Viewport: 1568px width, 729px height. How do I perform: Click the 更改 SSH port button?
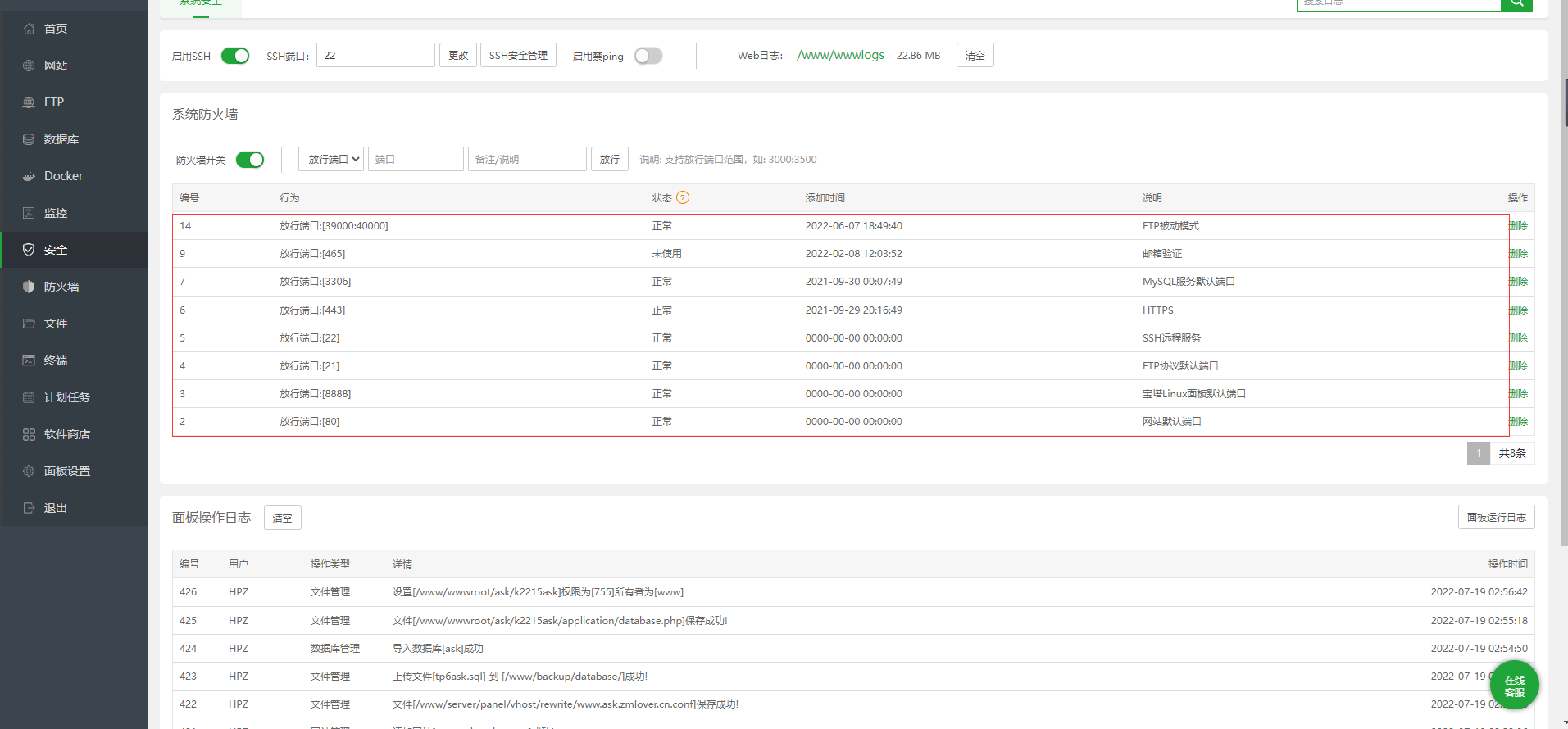pos(458,55)
